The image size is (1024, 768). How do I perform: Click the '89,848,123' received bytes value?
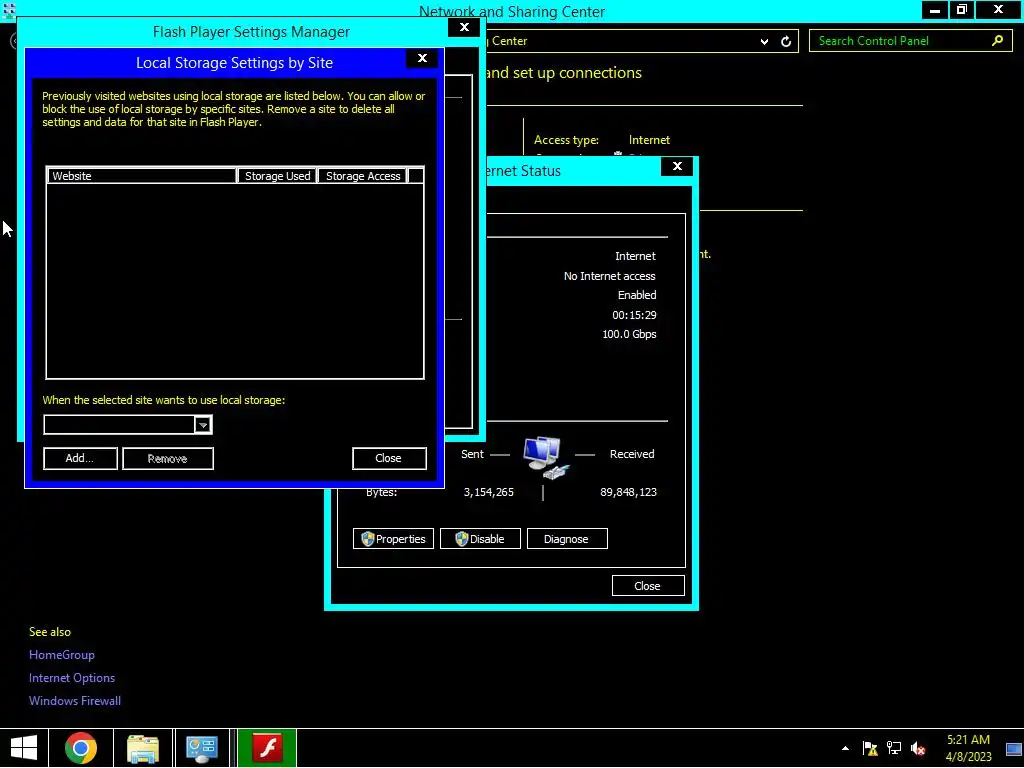coord(628,492)
